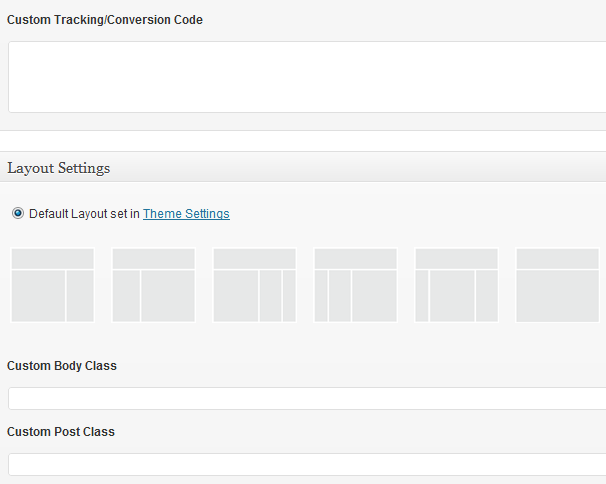Focus the Custom Body Class field
Image resolution: width=606 pixels, height=484 pixels.
[300, 398]
